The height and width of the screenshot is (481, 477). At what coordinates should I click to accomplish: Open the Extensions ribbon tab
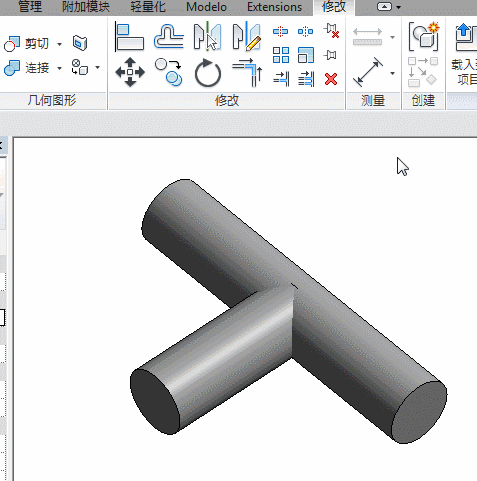coord(275,6)
